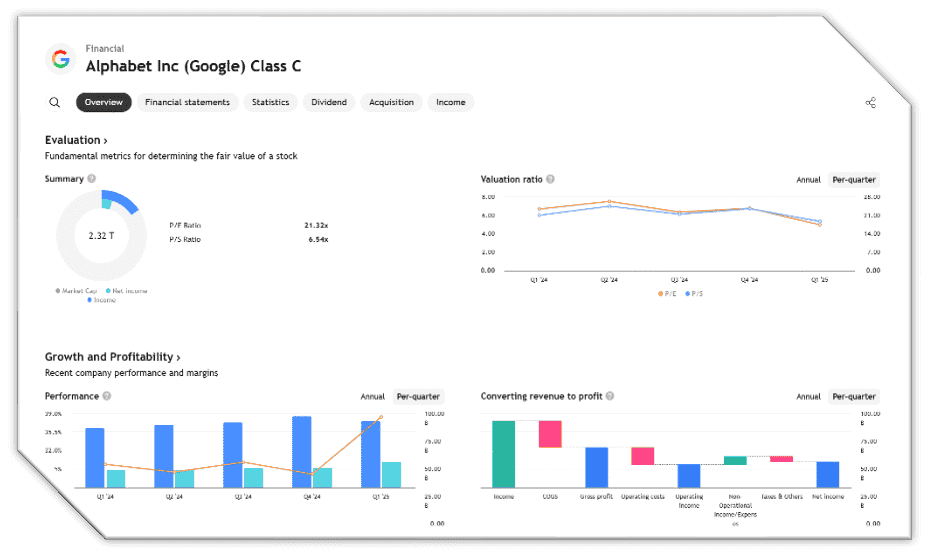The height and width of the screenshot is (556, 928).
Task: Switch to the Income tab
Action: (x=450, y=102)
